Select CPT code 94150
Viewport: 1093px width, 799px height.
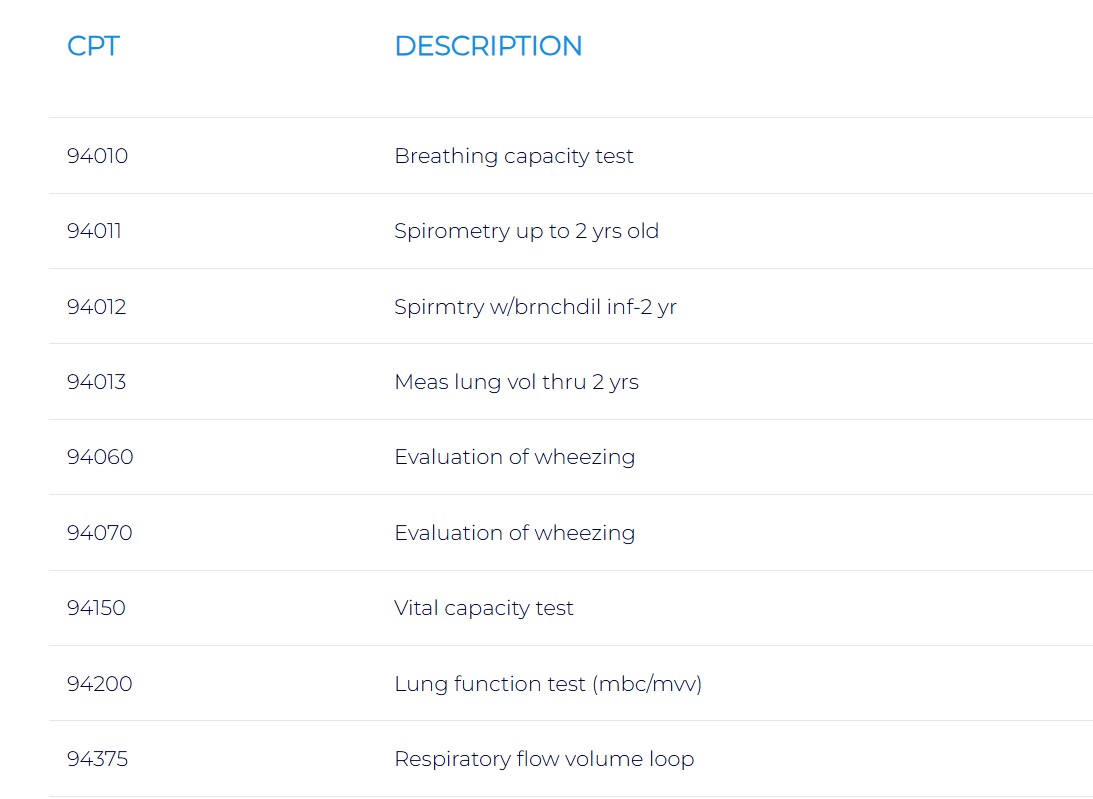(x=97, y=608)
